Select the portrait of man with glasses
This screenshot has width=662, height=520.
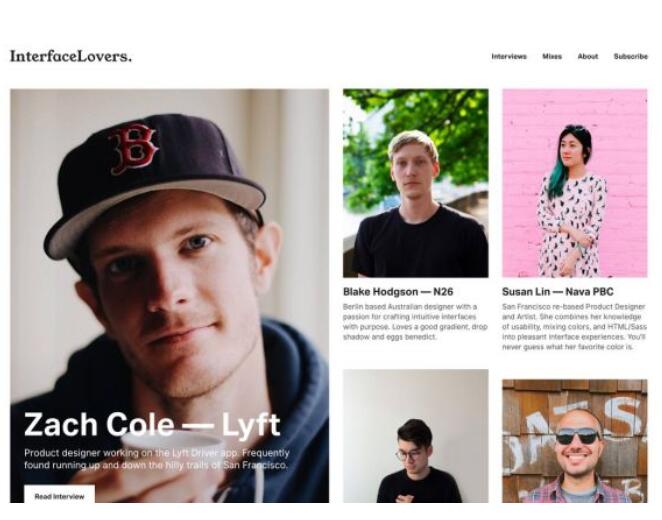click(415, 436)
